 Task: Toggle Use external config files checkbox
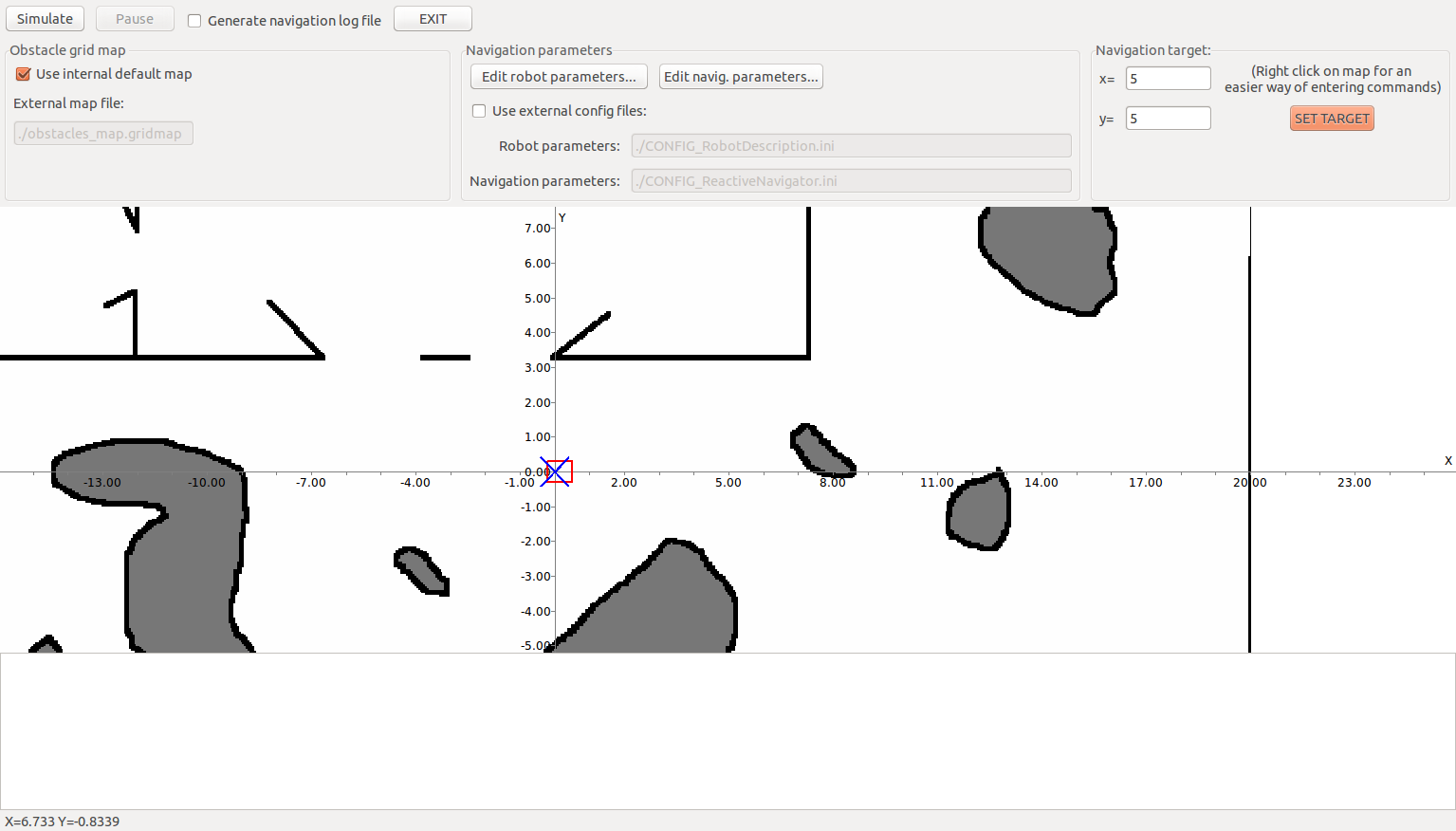pyautogui.click(x=479, y=111)
